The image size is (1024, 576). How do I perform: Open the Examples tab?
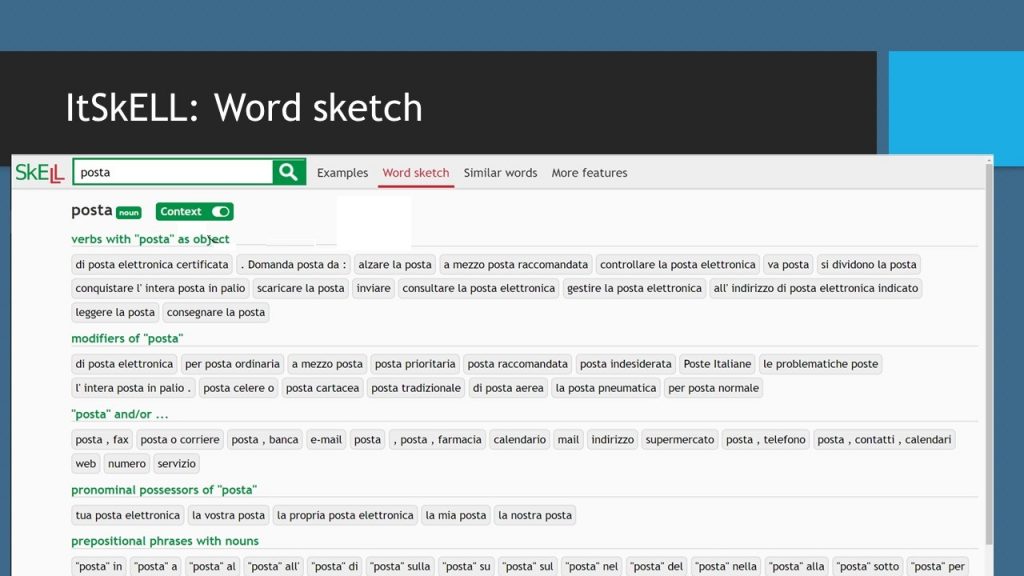[342, 173]
